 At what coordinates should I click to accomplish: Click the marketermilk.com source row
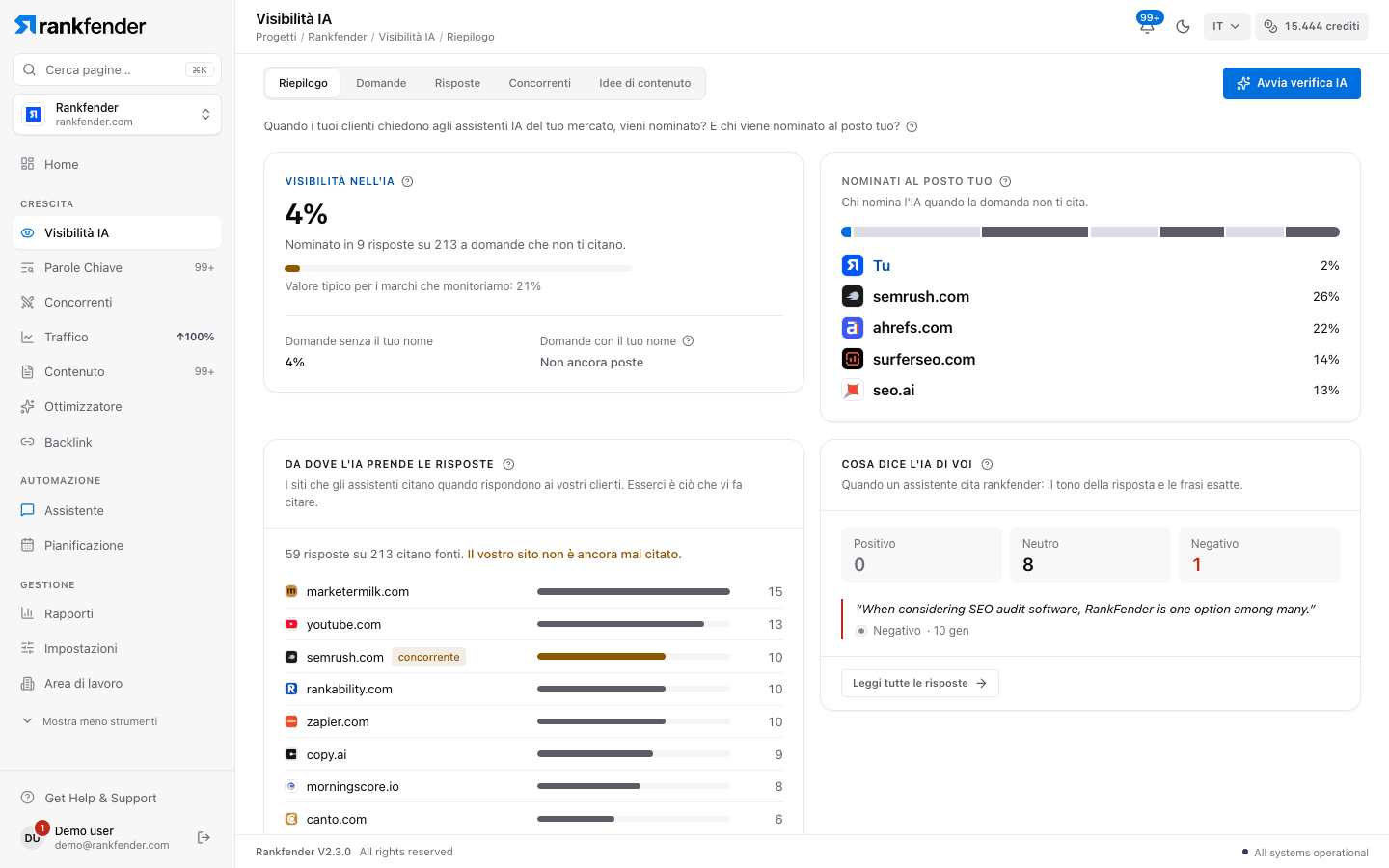tap(533, 591)
